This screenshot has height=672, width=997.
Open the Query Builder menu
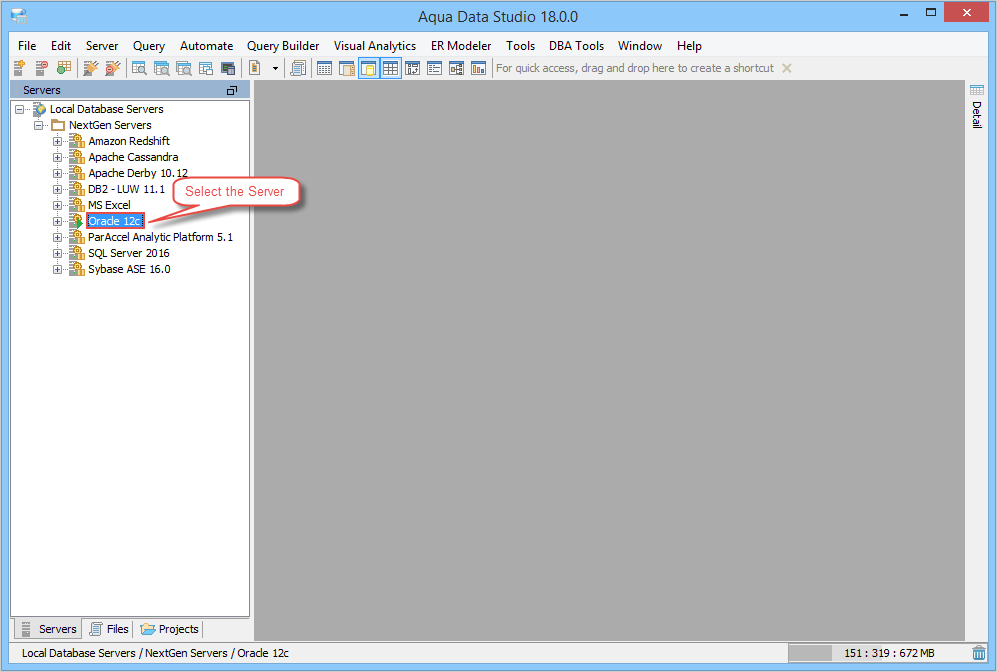click(283, 46)
